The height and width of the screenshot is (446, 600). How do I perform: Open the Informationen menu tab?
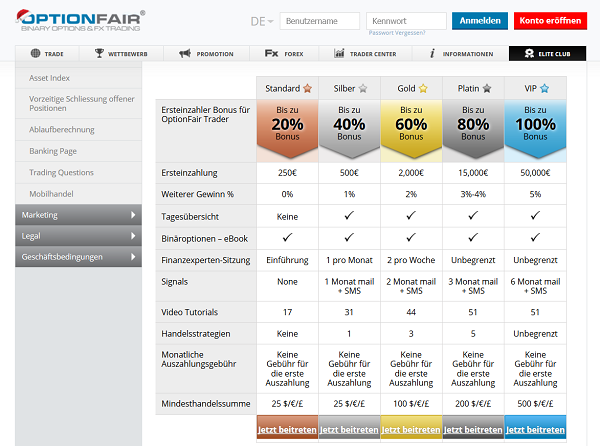461,54
